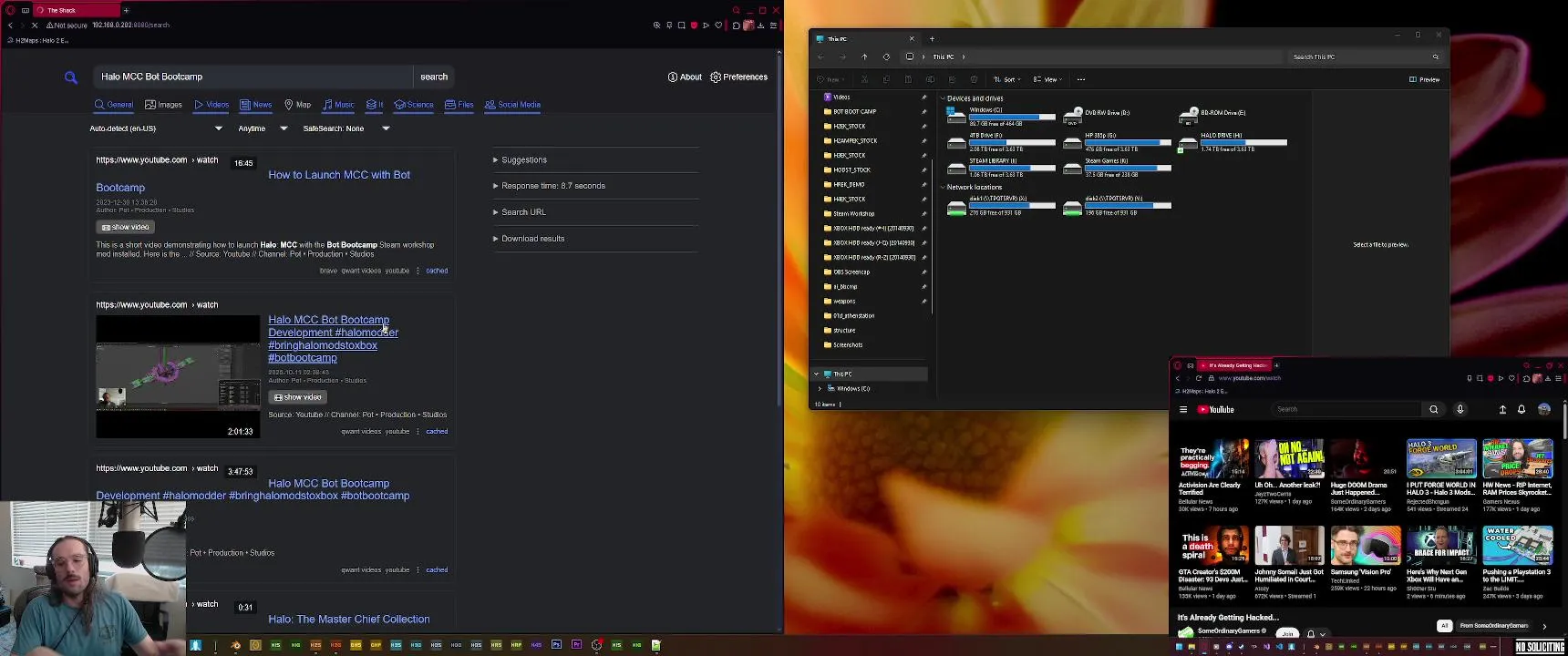Open the Auto-detect (en-US) language dropdown
The height and width of the screenshot is (656, 1568).
point(156,128)
